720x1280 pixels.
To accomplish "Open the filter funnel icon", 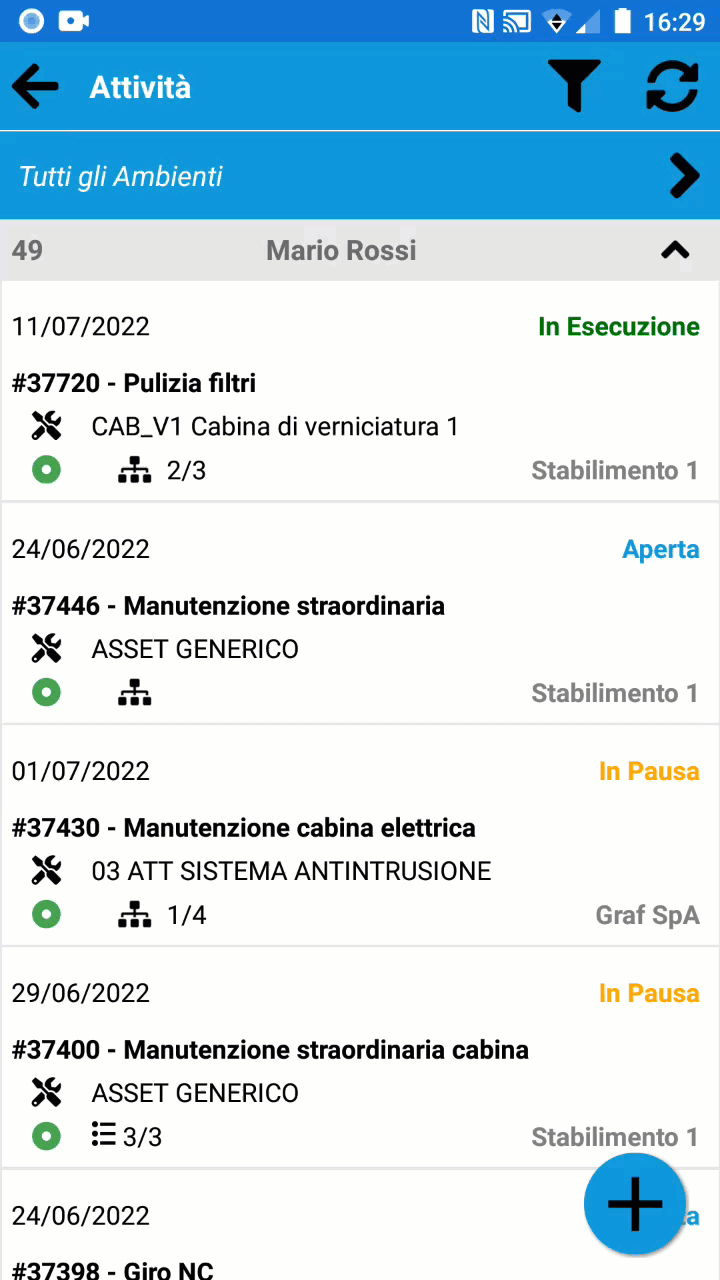I will (x=574, y=86).
